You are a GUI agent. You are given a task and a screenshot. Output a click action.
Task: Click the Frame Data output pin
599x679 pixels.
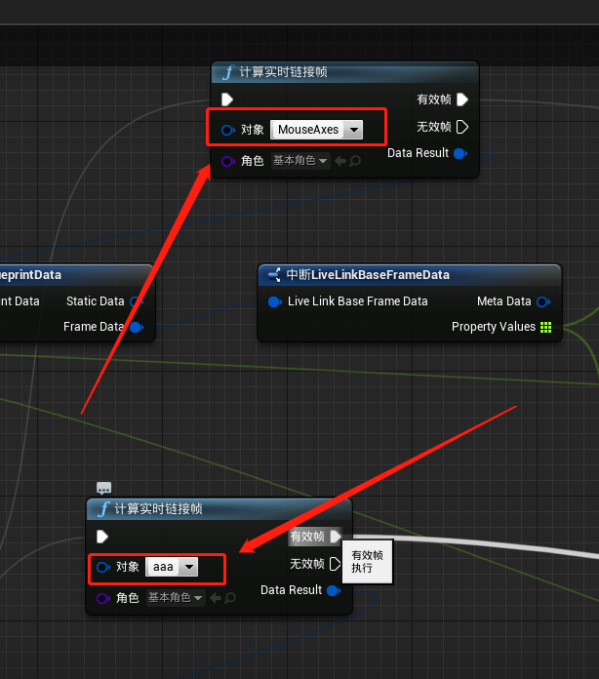point(136,327)
